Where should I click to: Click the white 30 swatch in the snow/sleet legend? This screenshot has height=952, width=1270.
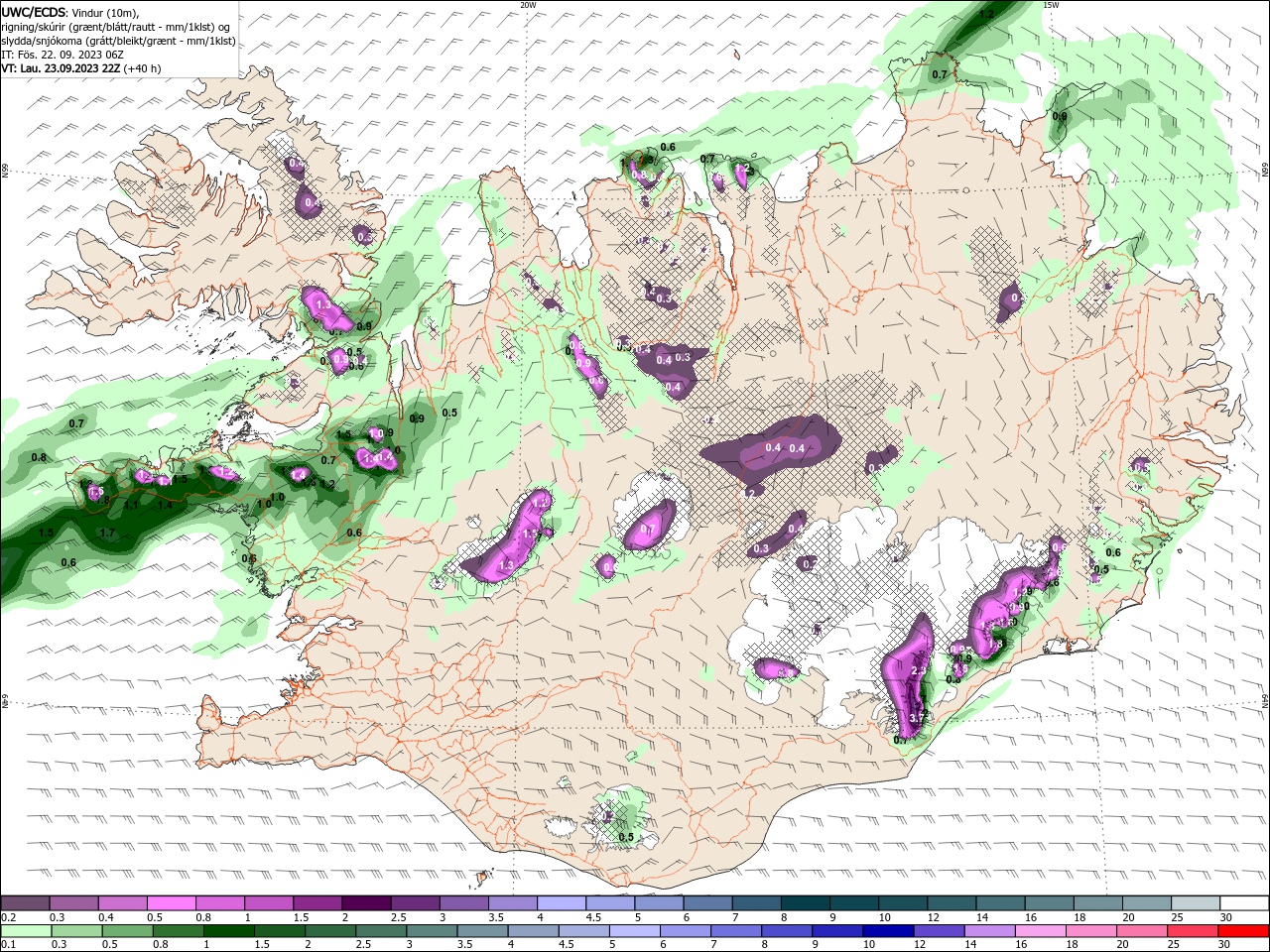(1244, 903)
